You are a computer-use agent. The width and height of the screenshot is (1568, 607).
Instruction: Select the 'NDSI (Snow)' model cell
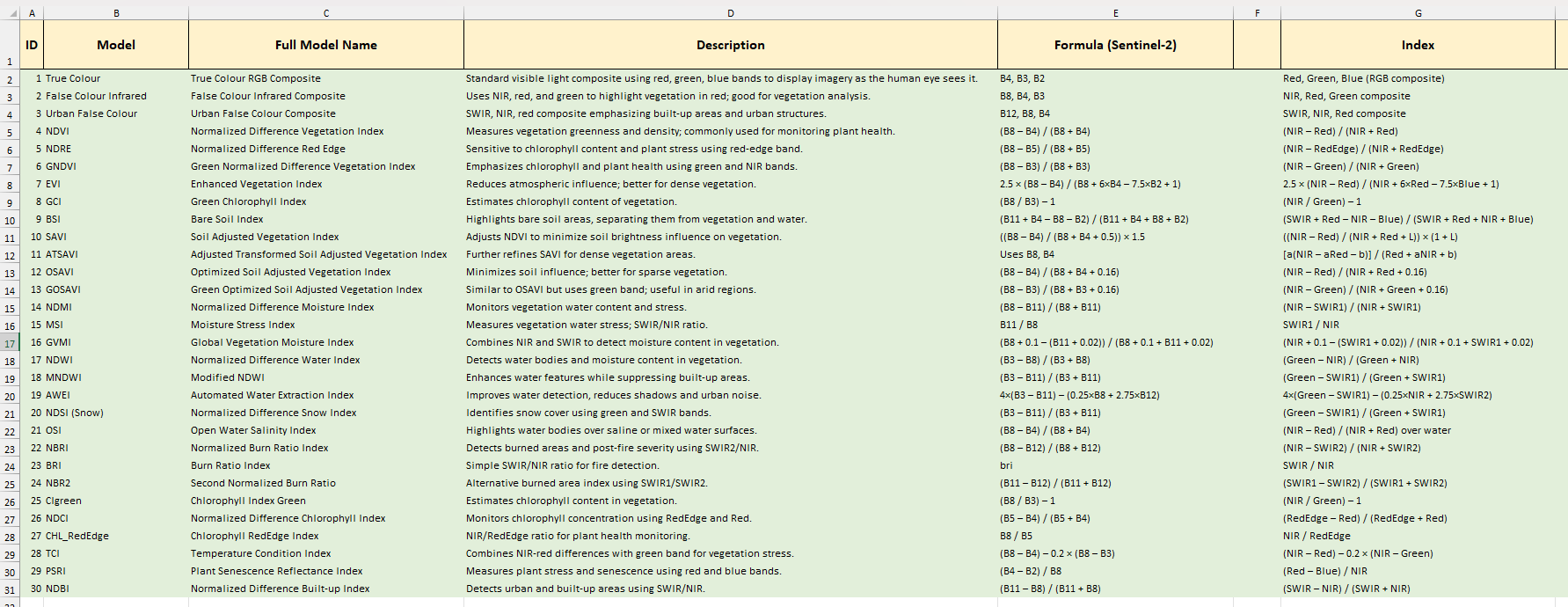pos(116,413)
